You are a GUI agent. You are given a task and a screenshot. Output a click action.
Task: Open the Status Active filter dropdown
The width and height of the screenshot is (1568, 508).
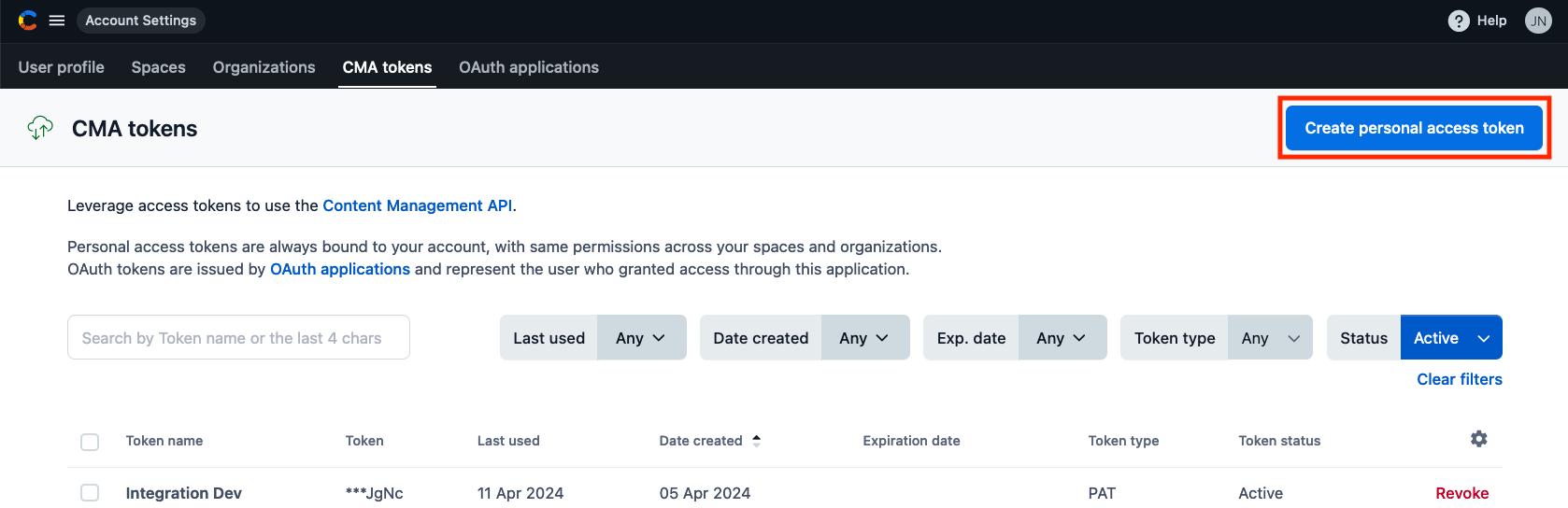pyautogui.click(x=1451, y=337)
